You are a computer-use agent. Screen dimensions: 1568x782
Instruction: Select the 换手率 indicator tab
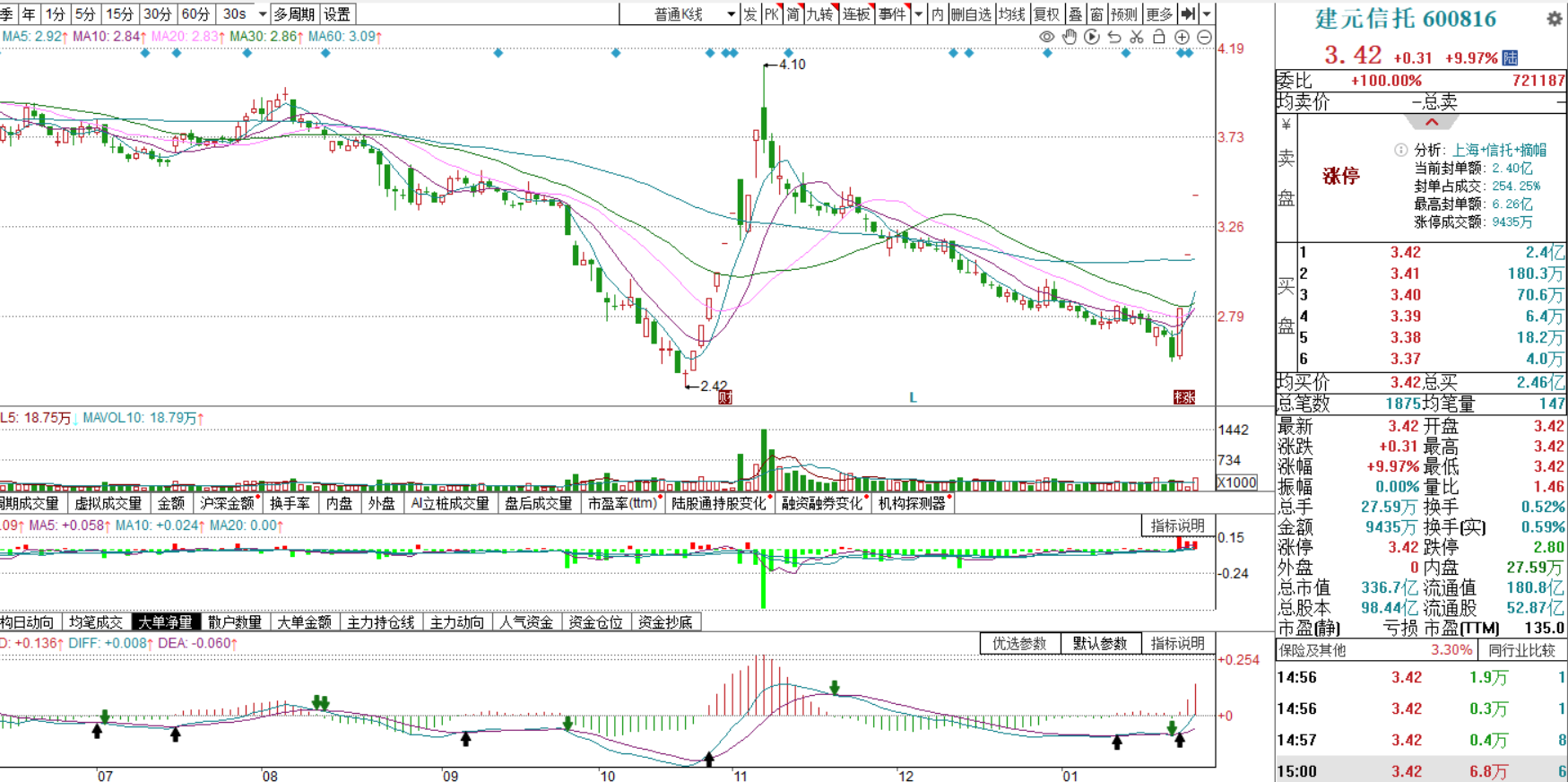pyautogui.click(x=290, y=503)
